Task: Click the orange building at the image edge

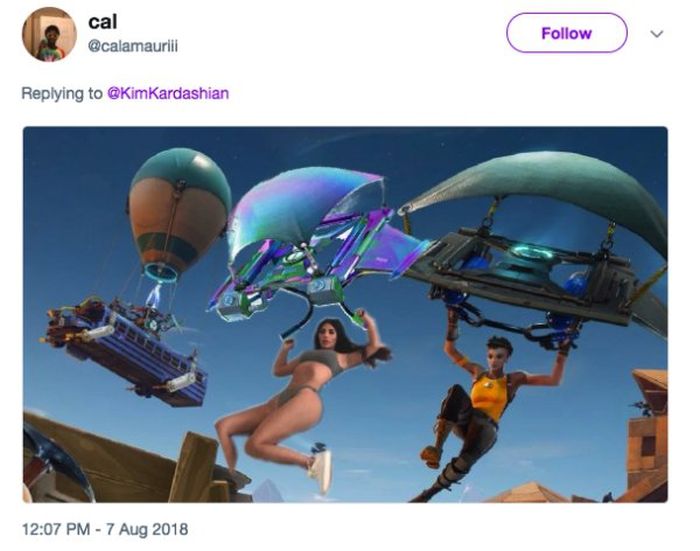Action: pos(646,429)
